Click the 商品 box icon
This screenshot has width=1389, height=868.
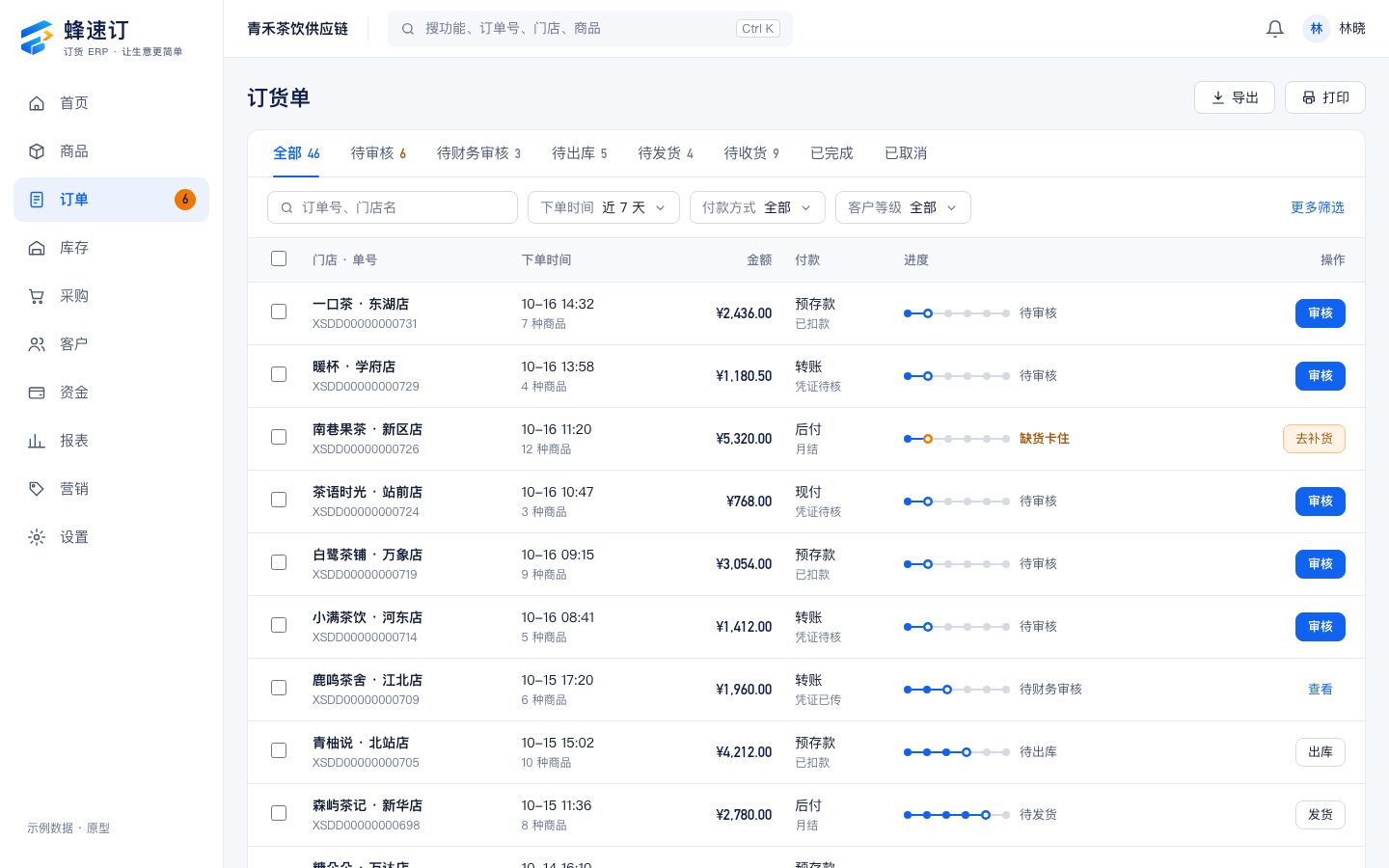[x=37, y=151]
